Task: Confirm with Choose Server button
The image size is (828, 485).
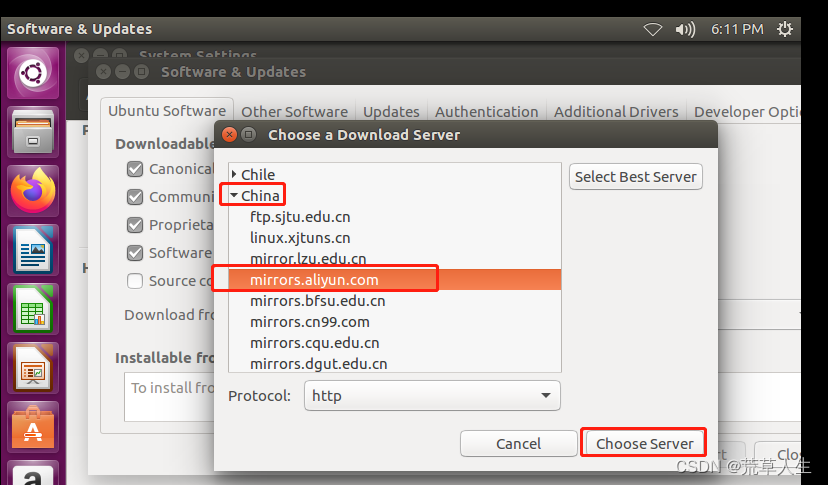Action: [x=644, y=443]
